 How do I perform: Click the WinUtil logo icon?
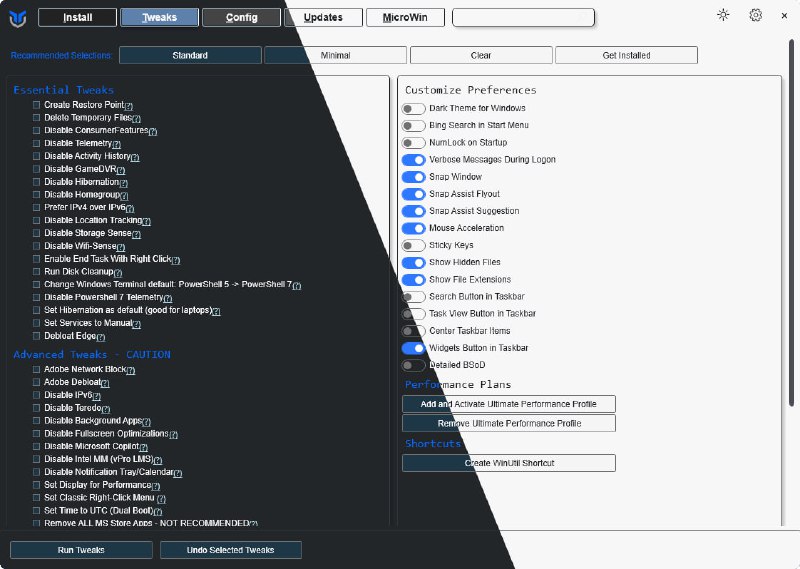pos(17,16)
